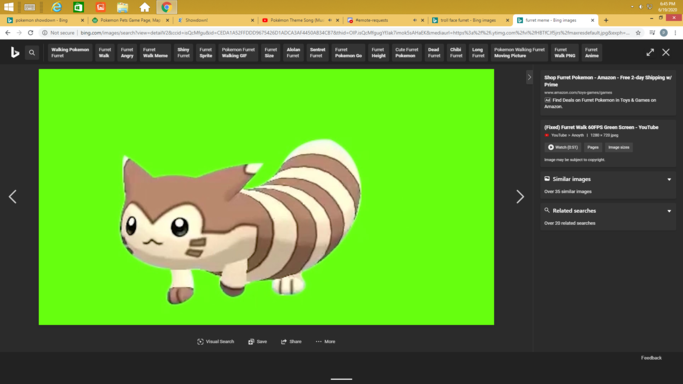The image size is (683, 384).
Task: Select the Pokemon Furret Walking GIF chip
Action: (x=238, y=53)
